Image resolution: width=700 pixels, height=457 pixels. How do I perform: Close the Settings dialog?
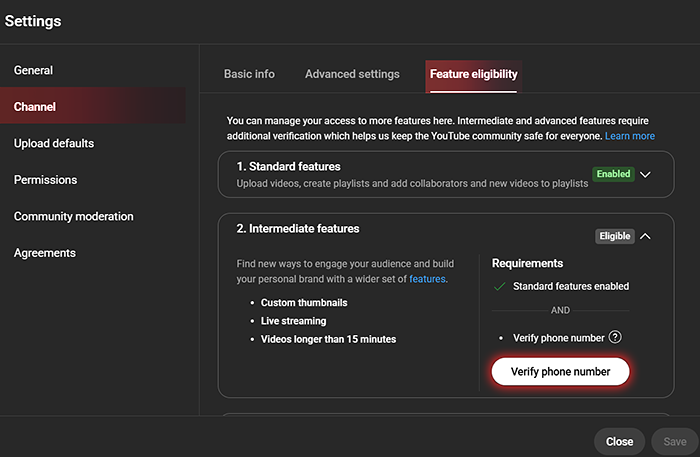pos(619,441)
